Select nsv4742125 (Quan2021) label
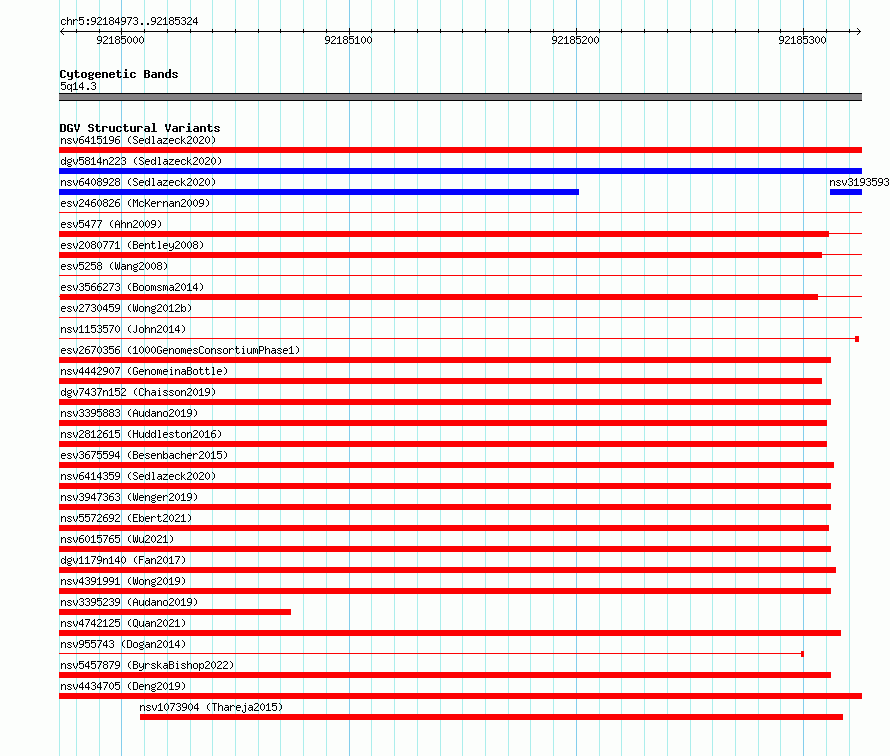The height and width of the screenshot is (756, 890). click(x=123, y=623)
